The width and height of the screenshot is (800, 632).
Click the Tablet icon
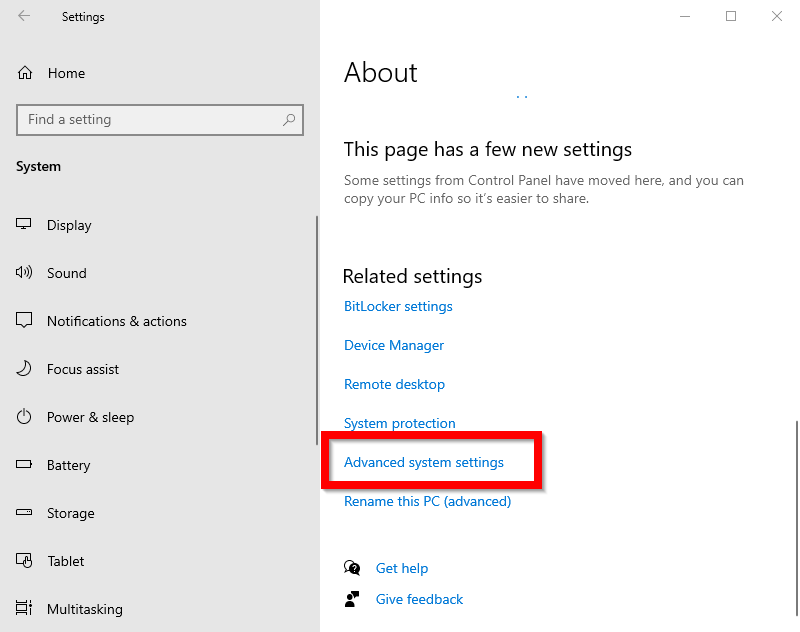pos(24,561)
